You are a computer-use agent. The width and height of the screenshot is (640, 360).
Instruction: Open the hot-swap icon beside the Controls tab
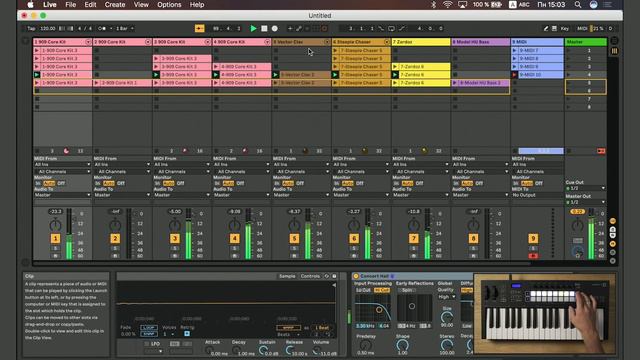(x=327, y=276)
